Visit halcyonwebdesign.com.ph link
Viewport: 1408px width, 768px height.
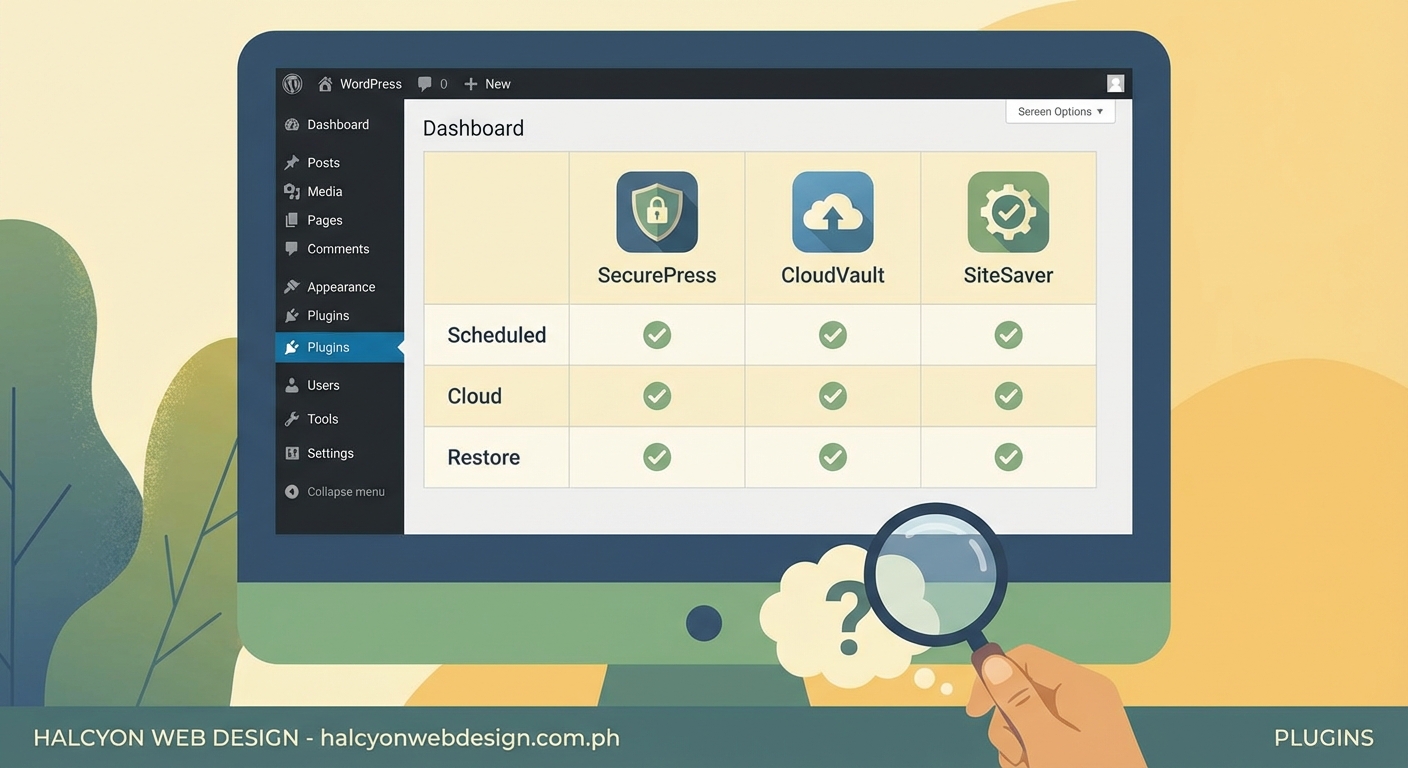click(470, 737)
